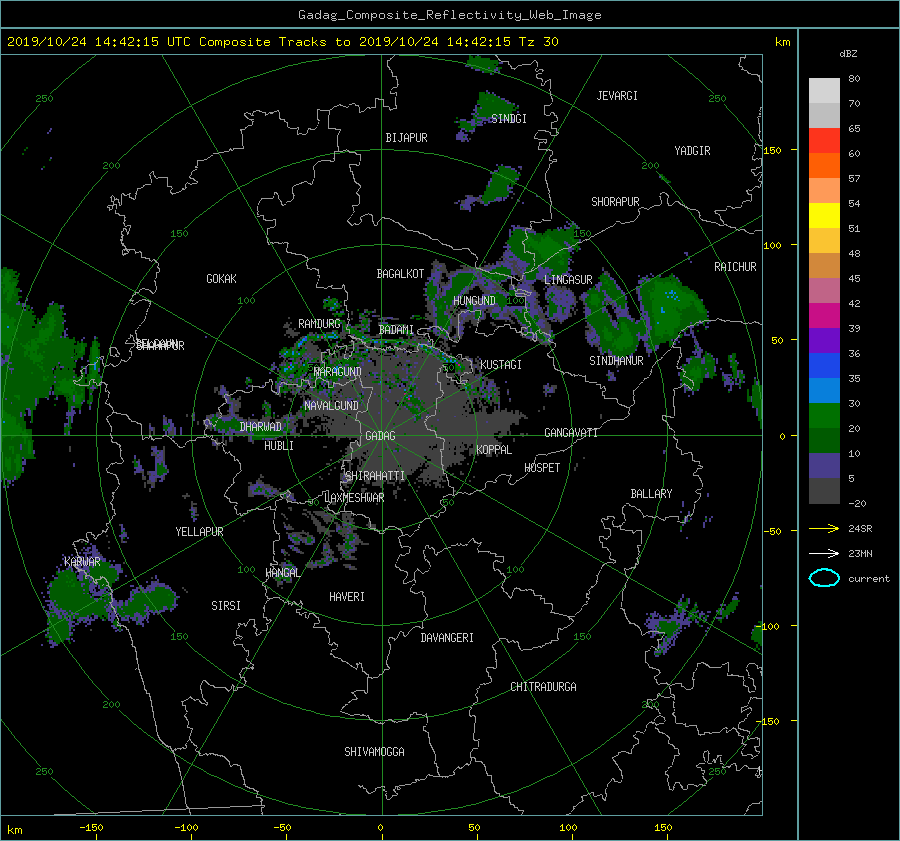The width and height of the screenshot is (900, 841).
Task: Click the GADAG radar center label
Action: point(381,436)
